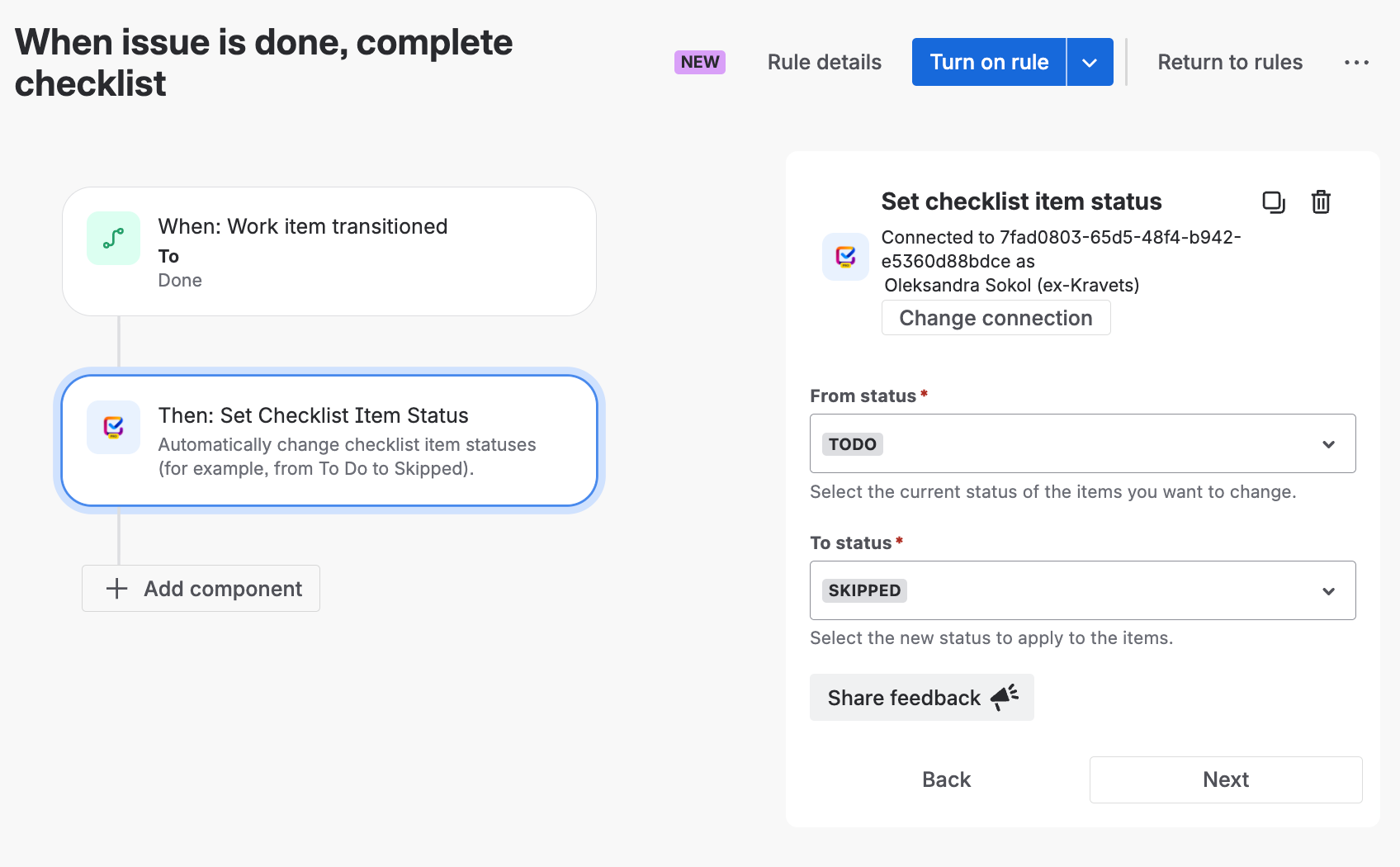Screen dimensions: 1400x867
Task: Click the megaphone icon in Share feedback
Action: (1005, 698)
